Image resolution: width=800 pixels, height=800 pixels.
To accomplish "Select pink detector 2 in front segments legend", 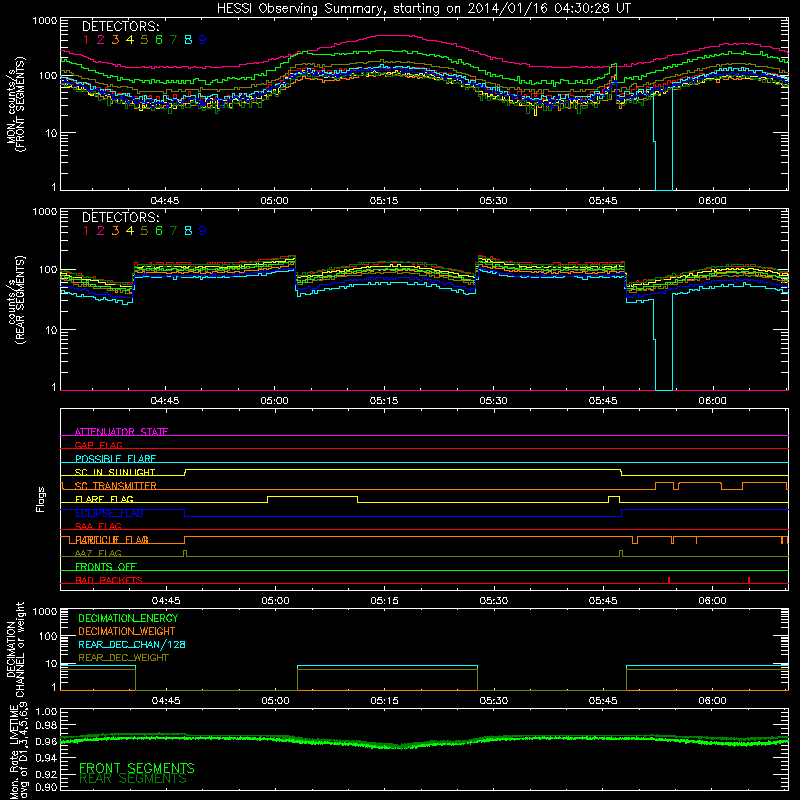I will (x=101, y=40).
